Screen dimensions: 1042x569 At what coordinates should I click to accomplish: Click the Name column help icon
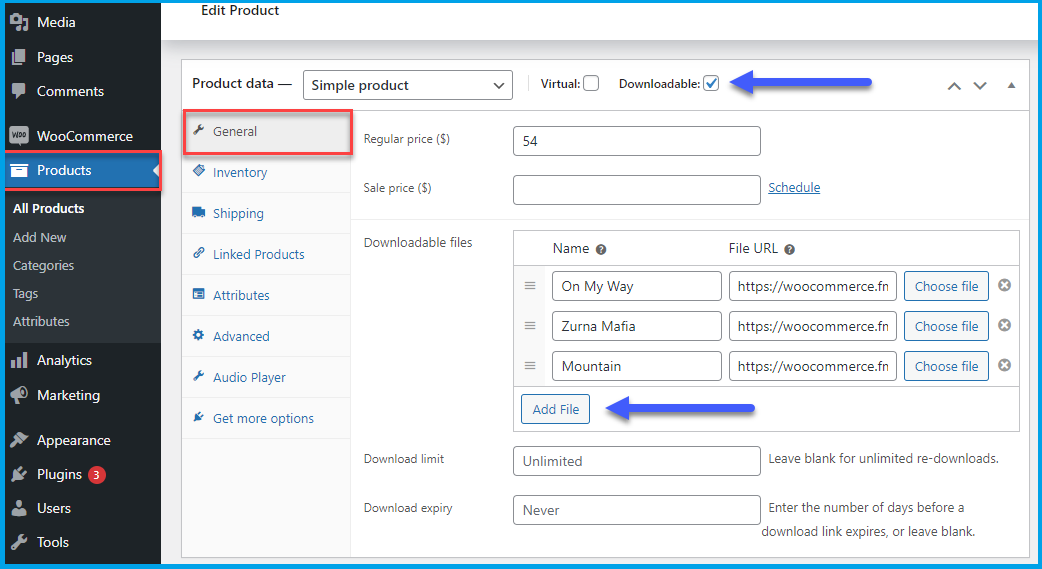pos(601,250)
